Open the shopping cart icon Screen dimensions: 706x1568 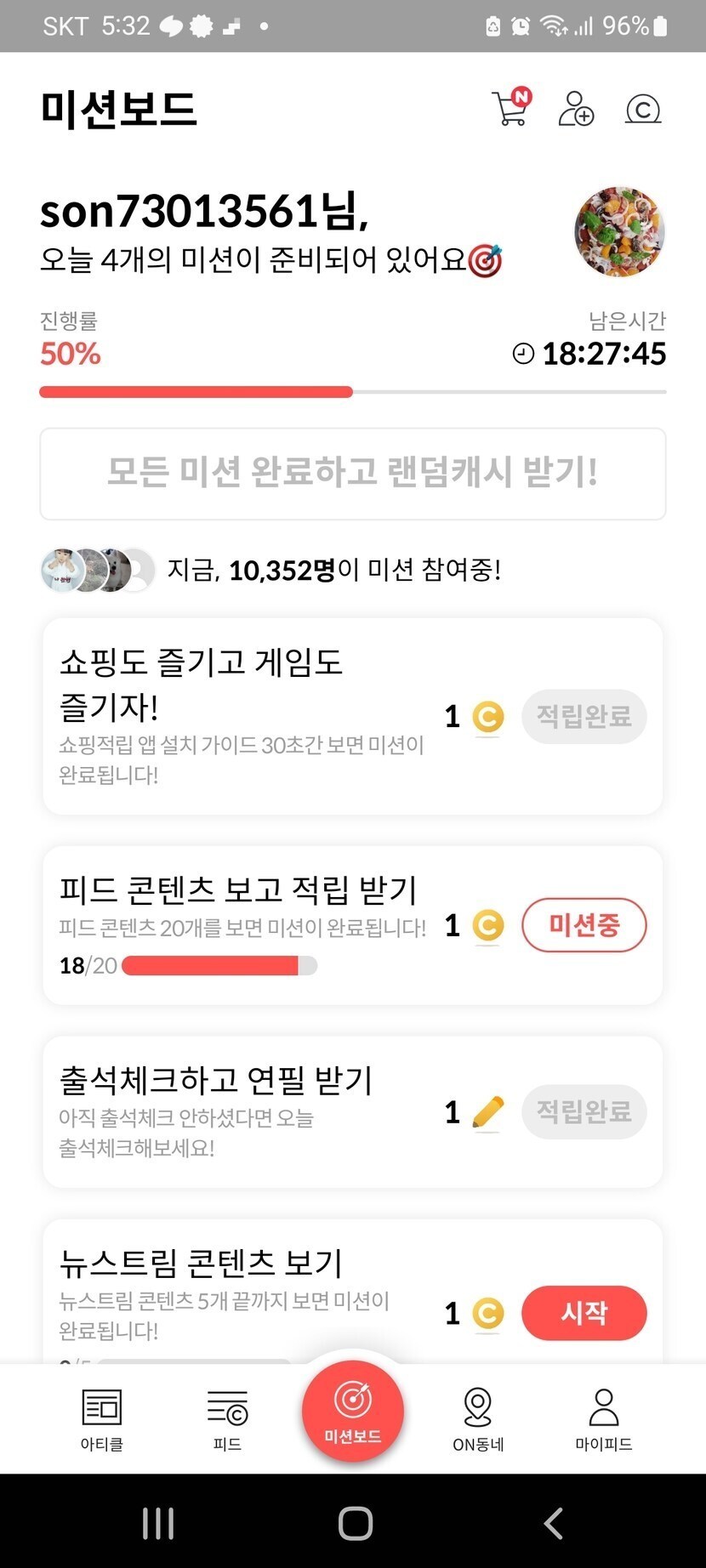510,109
